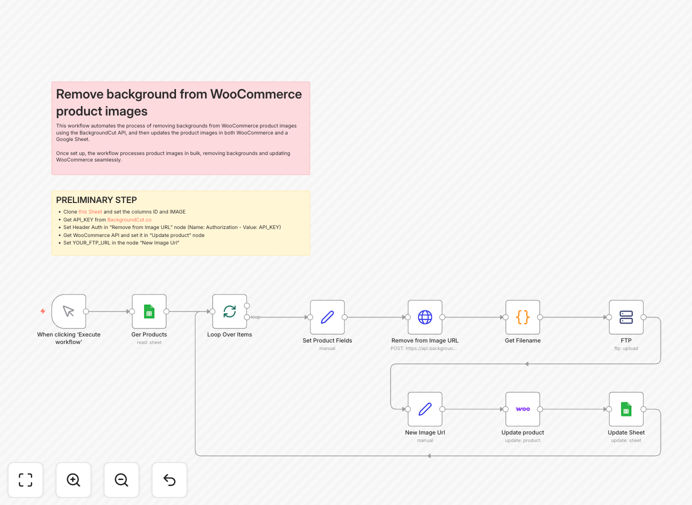Click the 'Update Sheet' label text
The width and height of the screenshot is (692, 505).
point(626,433)
